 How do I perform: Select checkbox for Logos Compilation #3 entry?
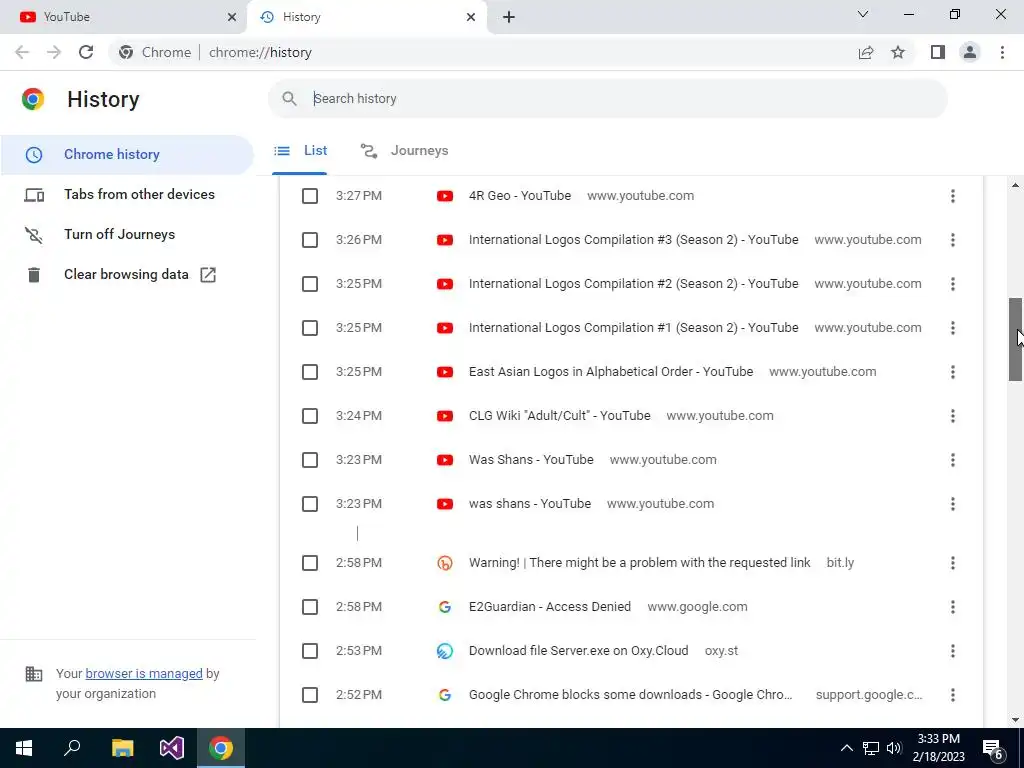(310, 240)
